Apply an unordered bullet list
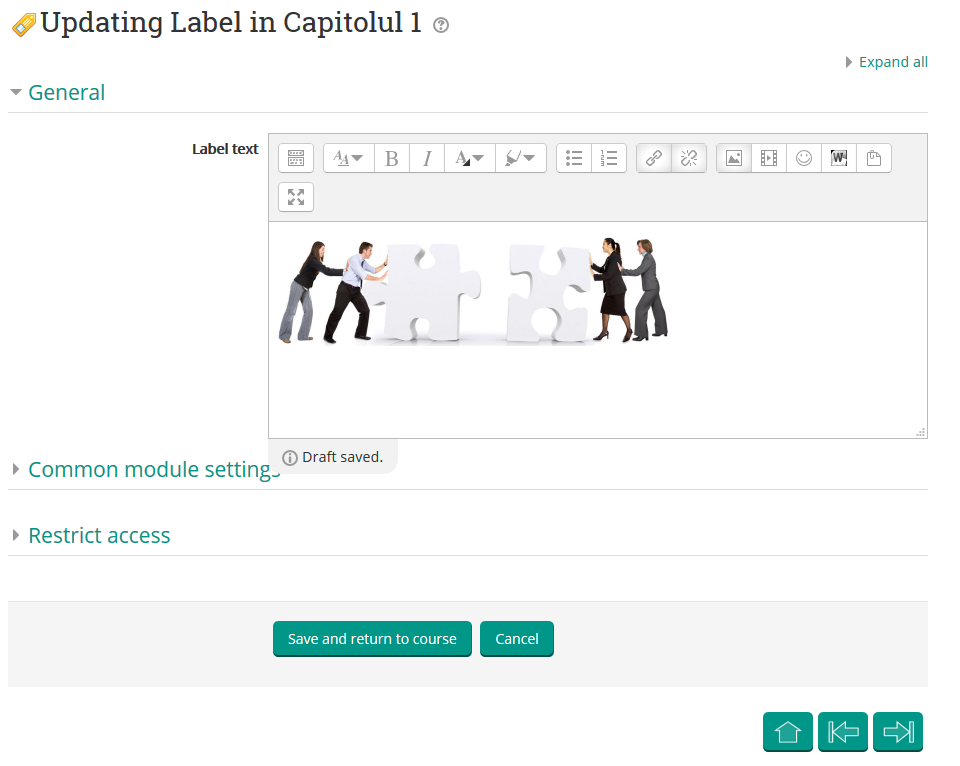Screen dimensions: 960x766 pyautogui.click(x=574, y=157)
